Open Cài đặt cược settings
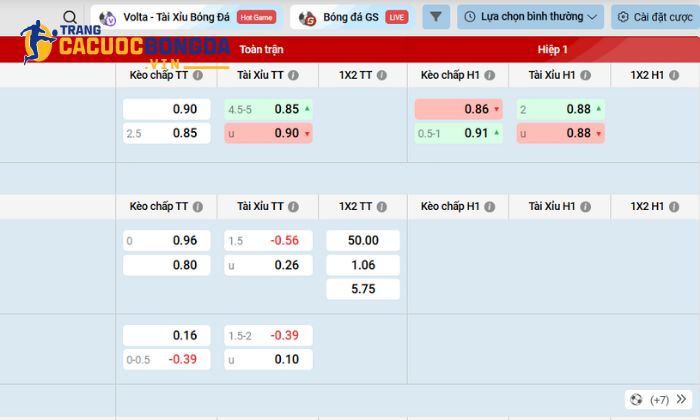This screenshot has height=420, width=700. [x=651, y=17]
